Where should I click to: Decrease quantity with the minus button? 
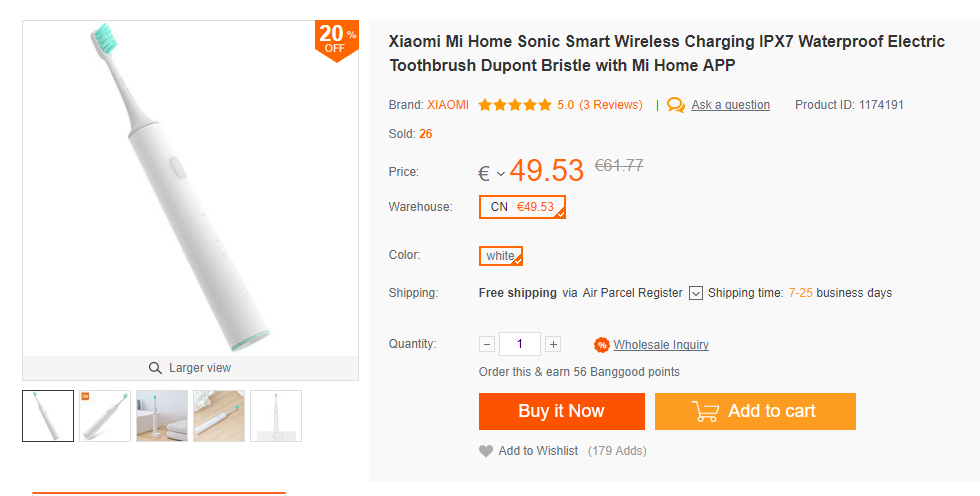[x=487, y=344]
